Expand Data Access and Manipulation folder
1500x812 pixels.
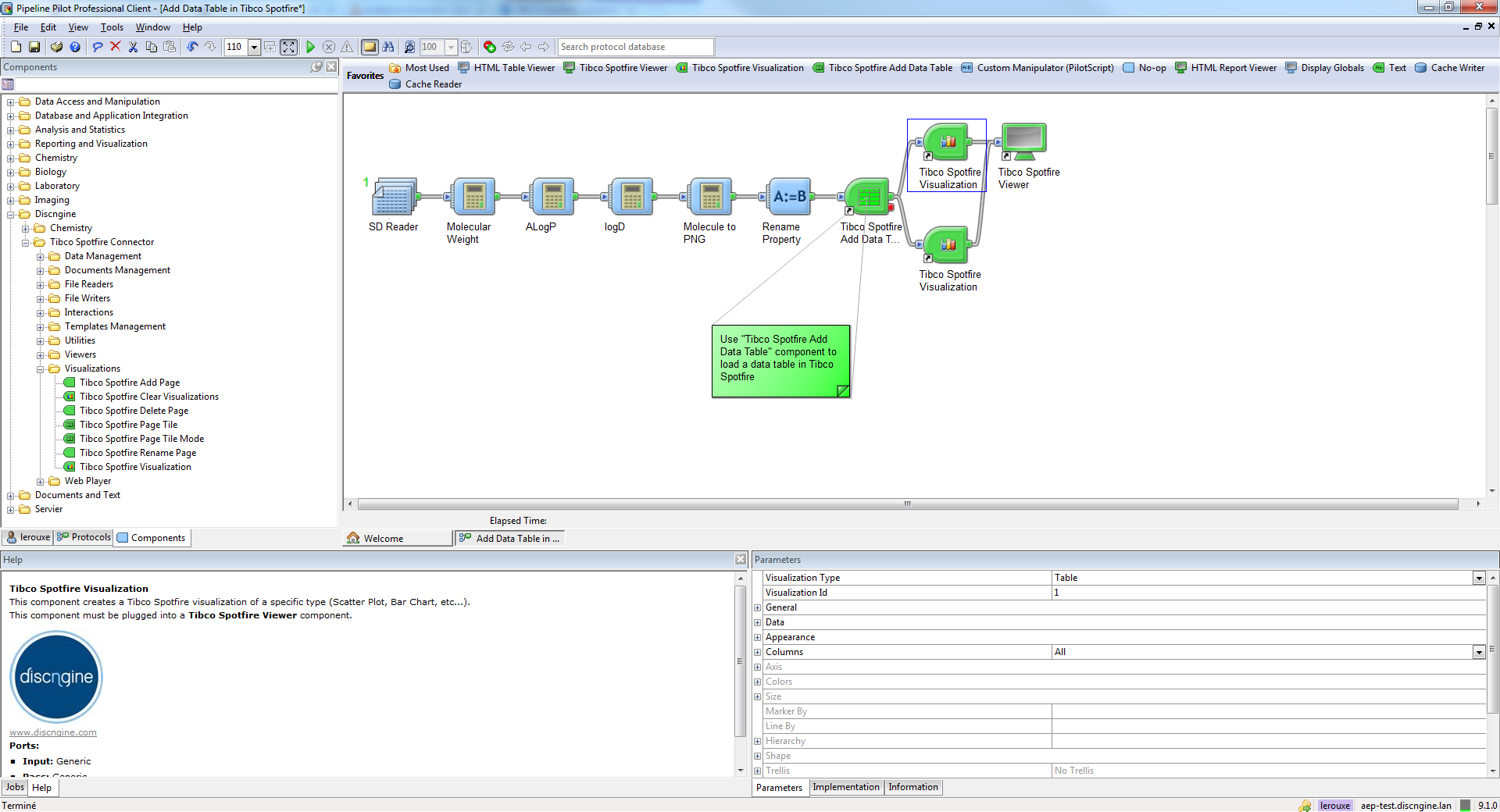(x=11, y=102)
